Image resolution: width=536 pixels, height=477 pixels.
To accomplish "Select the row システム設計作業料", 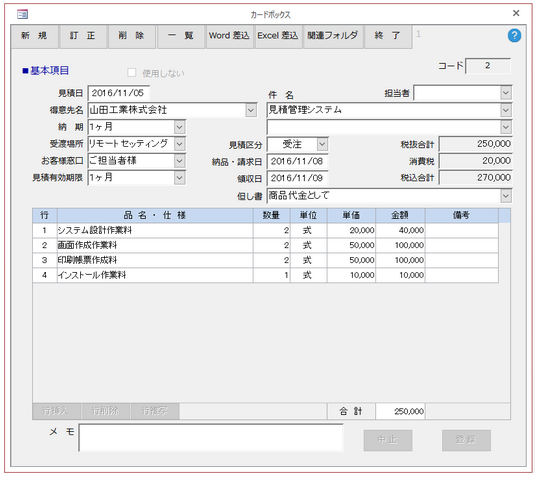I will (265, 230).
